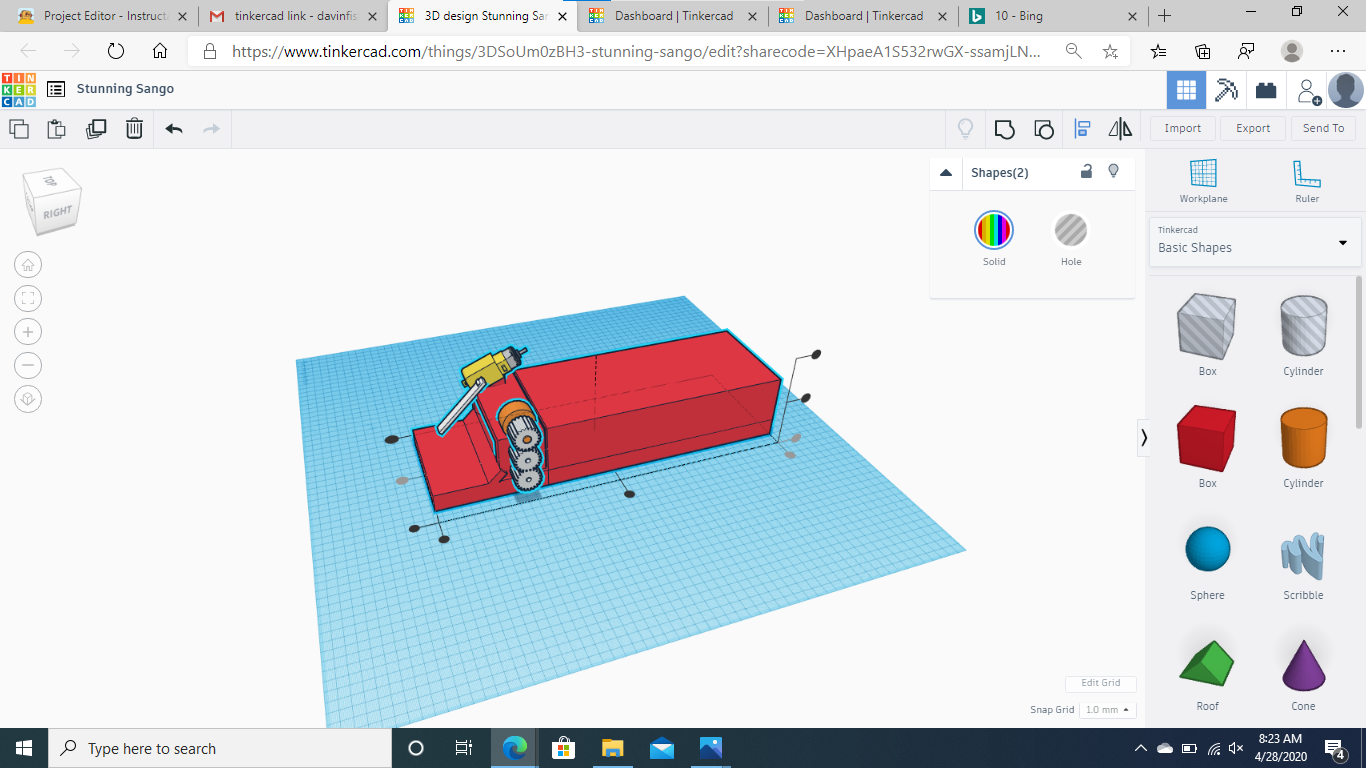Click the Copy icon in toolbar

19,128
